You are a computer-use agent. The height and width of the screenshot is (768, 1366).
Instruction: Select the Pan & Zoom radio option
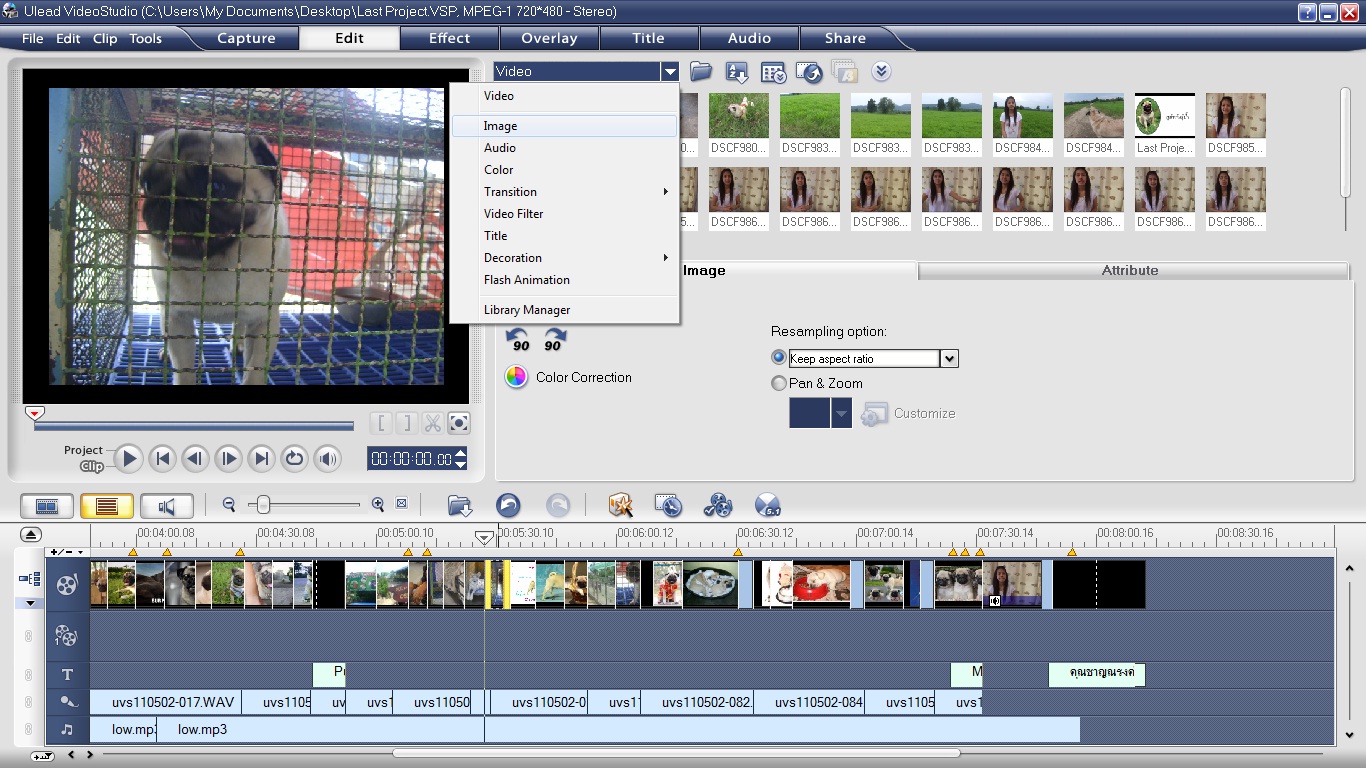(779, 383)
